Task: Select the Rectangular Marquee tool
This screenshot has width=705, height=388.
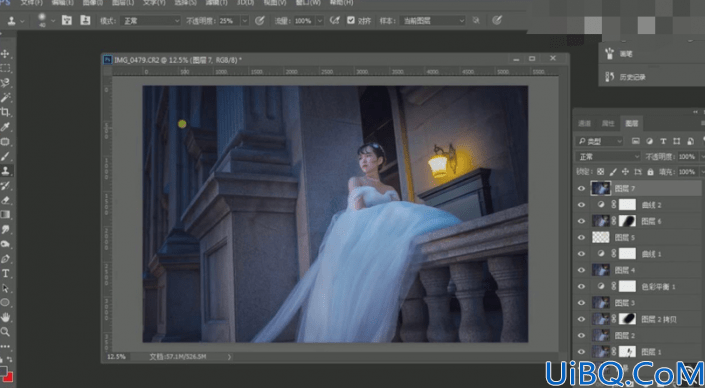Action: 5,68
